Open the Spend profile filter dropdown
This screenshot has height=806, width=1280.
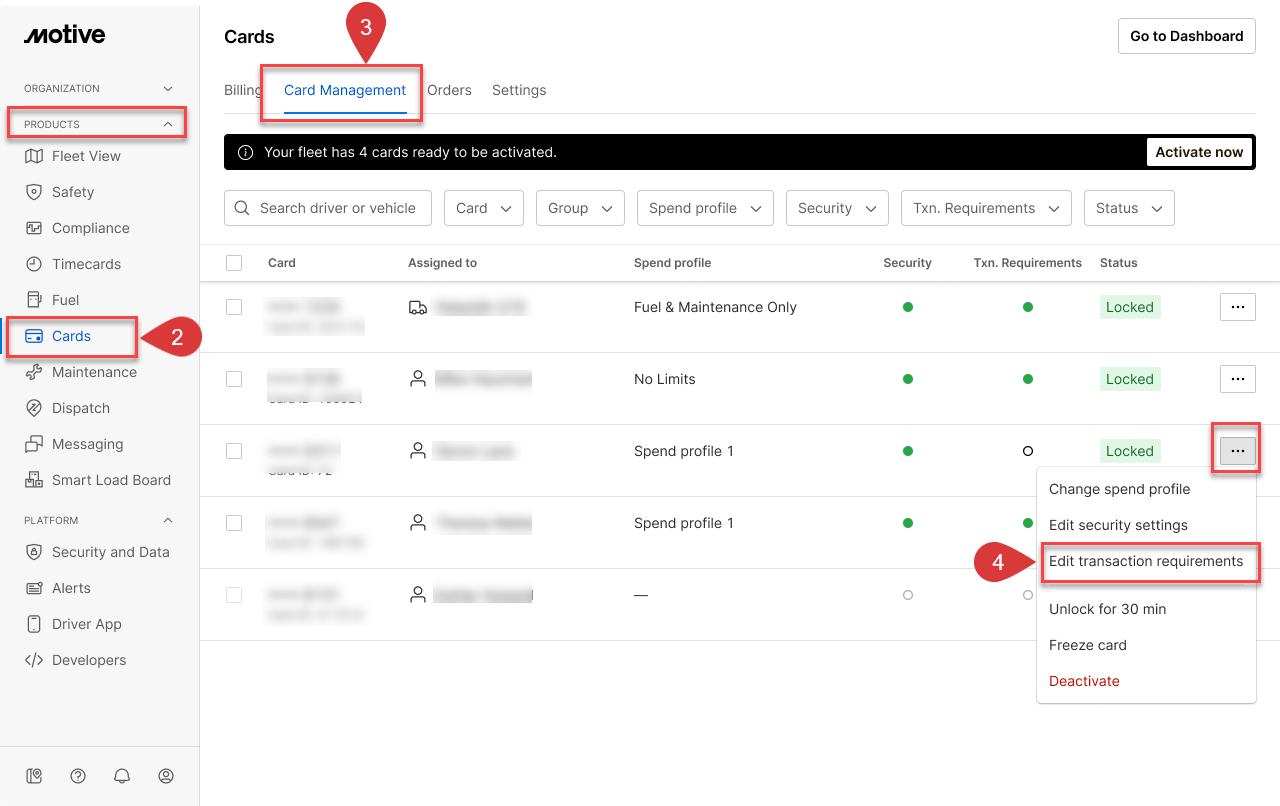click(704, 208)
